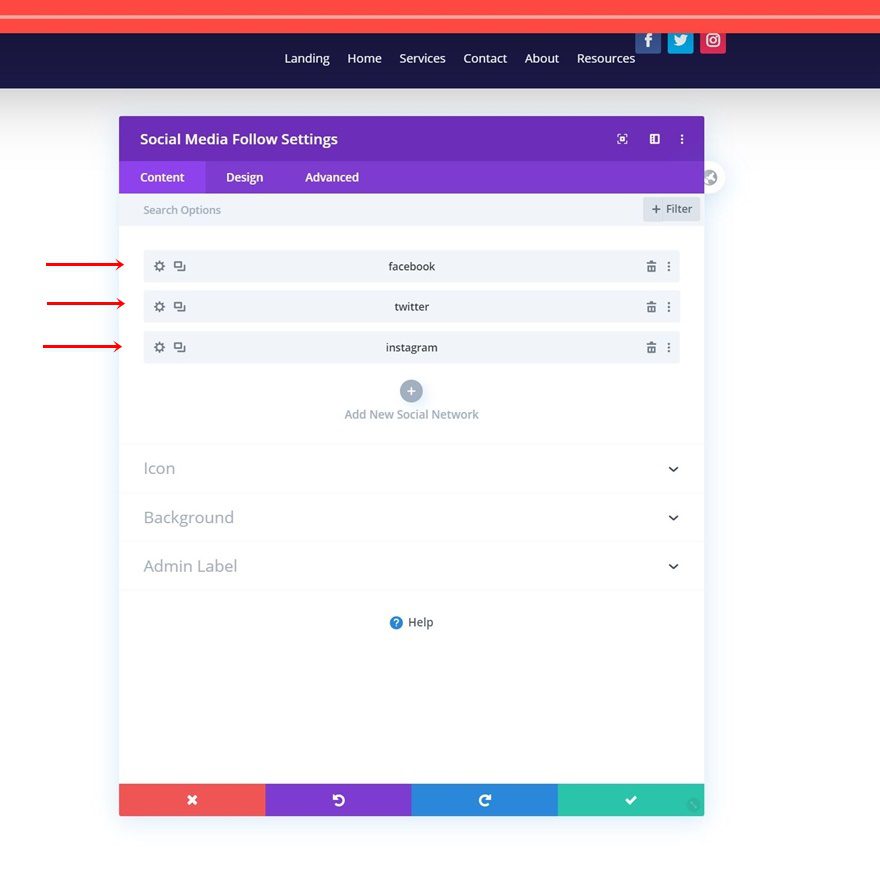This screenshot has width=880, height=879.
Task: Open the Landing menu item
Action: pos(307,58)
